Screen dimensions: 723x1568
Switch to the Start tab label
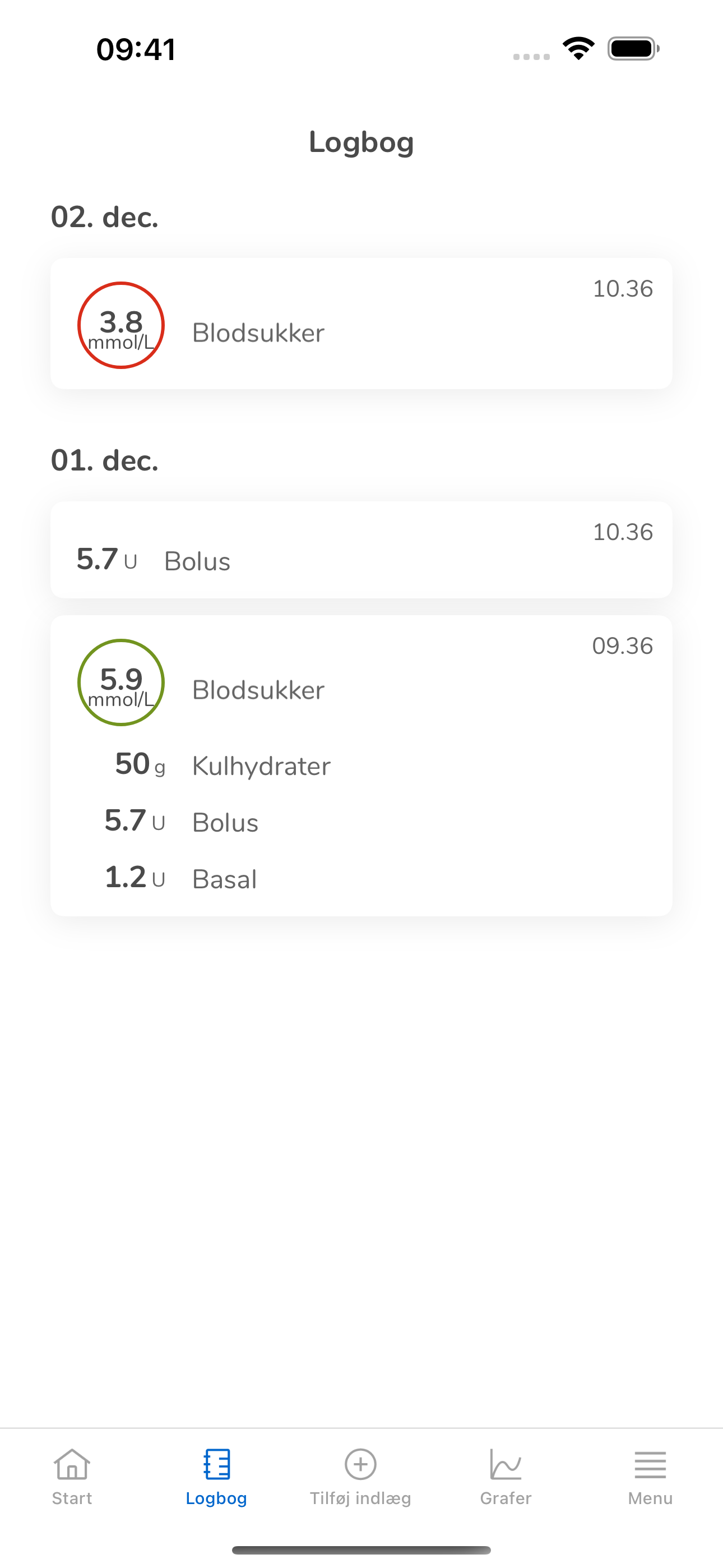(72, 1498)
